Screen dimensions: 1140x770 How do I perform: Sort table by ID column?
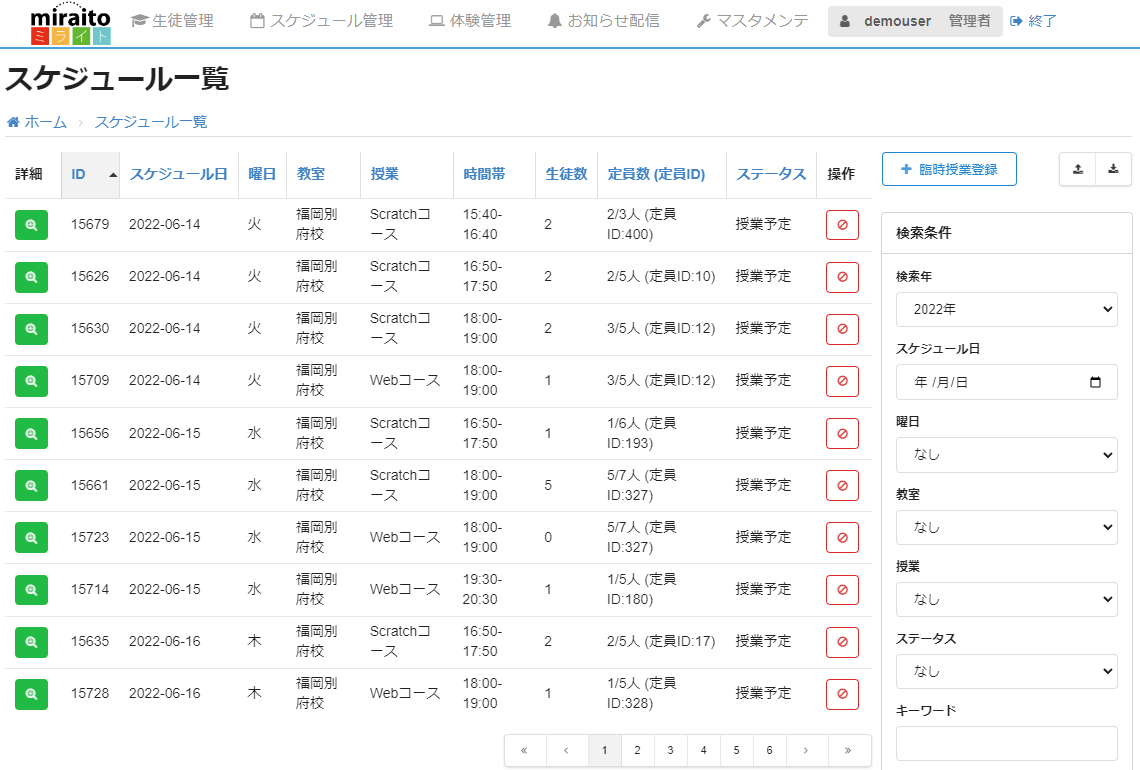click(x=90, y=175)
